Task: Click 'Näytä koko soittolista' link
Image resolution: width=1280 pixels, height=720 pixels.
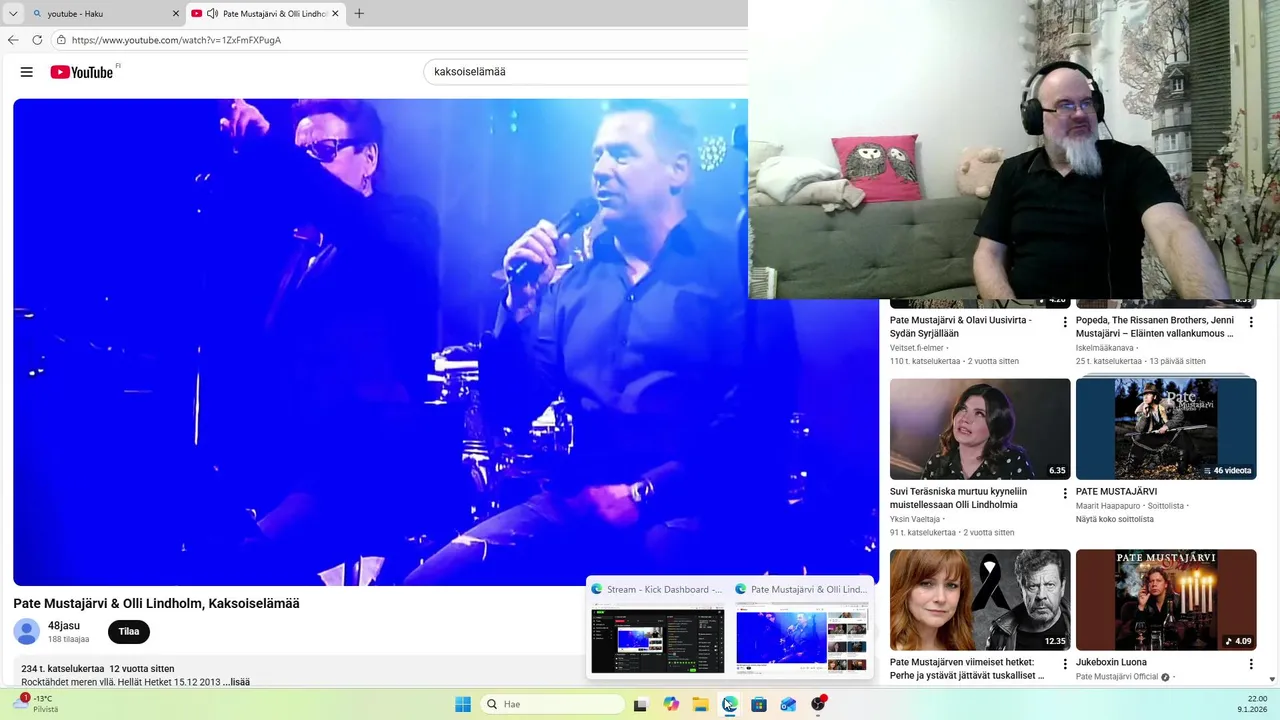Action: click(x=1115, y=519)
